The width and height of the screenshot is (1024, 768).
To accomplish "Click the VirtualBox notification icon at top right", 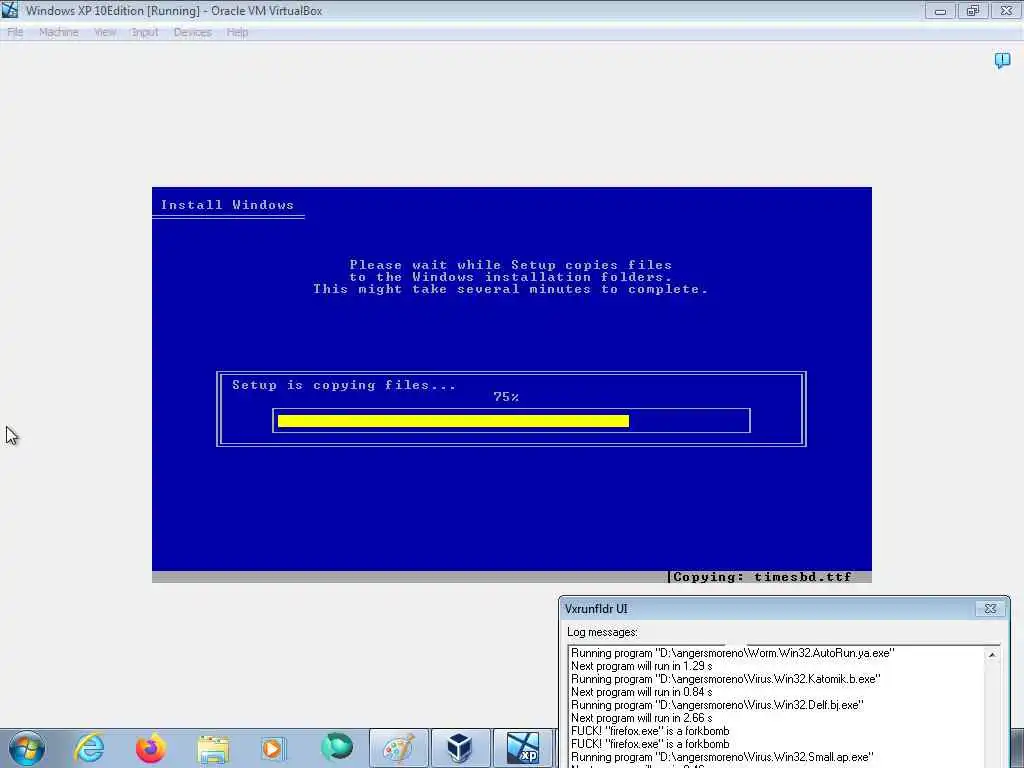I will coord(1002,61).
